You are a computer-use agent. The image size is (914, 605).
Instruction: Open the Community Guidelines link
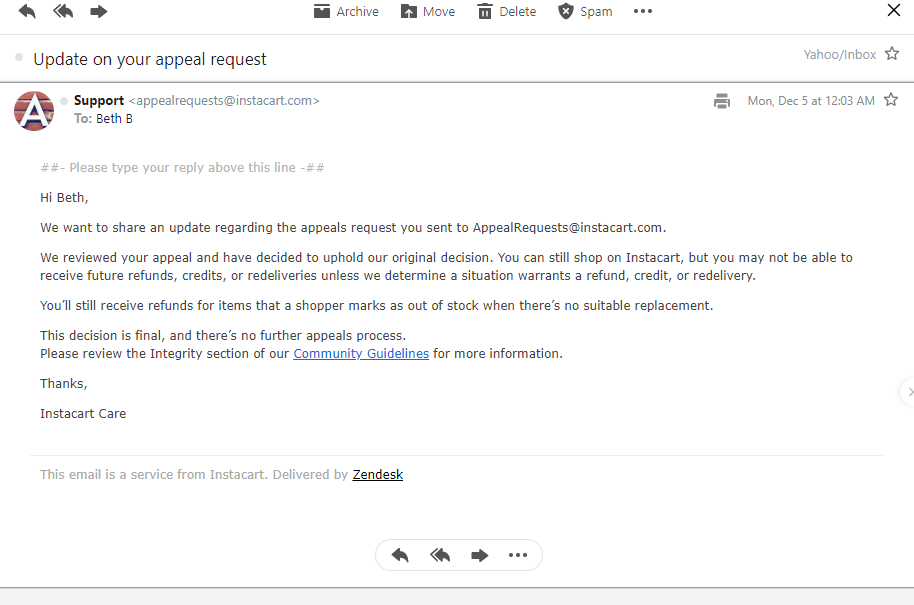click(x=361, y=354)
